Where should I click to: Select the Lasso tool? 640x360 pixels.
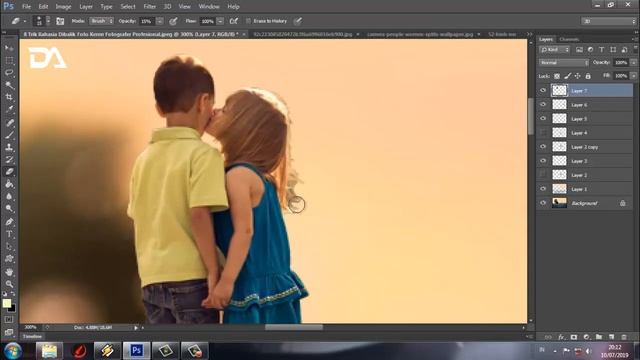(x=9, y=73)
